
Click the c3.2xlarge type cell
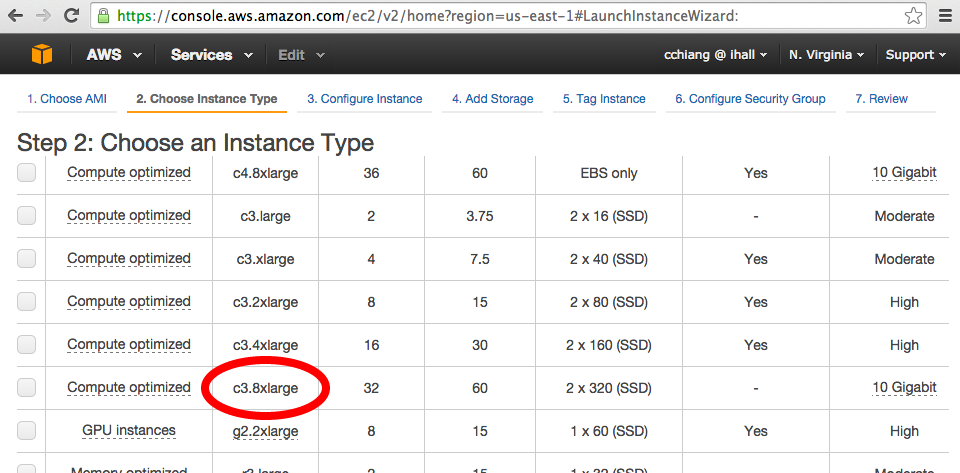click(x=265, y=302)
